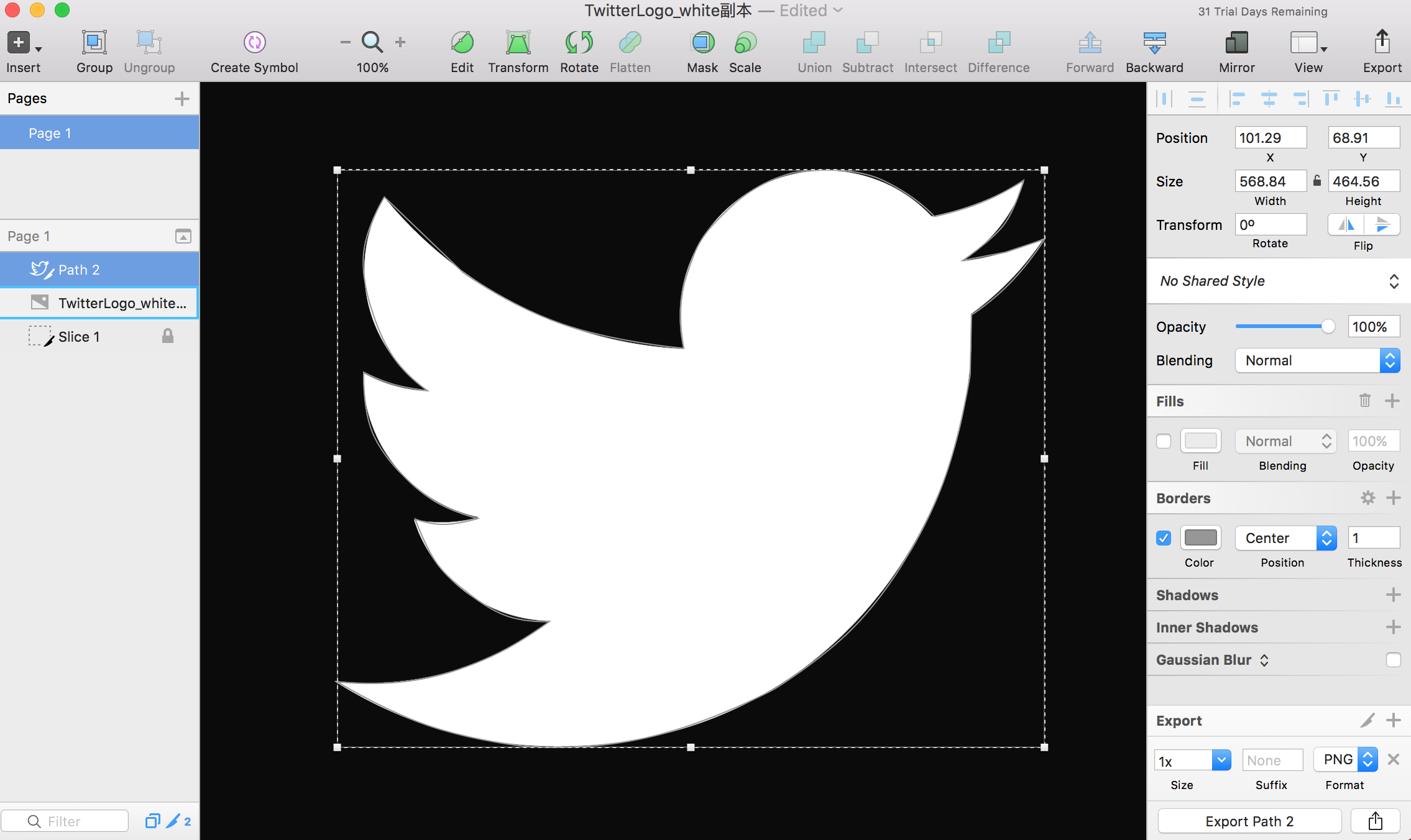Viewport: 1411px width, 840px height.
Task: Click the Create Symbol icon
Action: (x=254, y=43)
